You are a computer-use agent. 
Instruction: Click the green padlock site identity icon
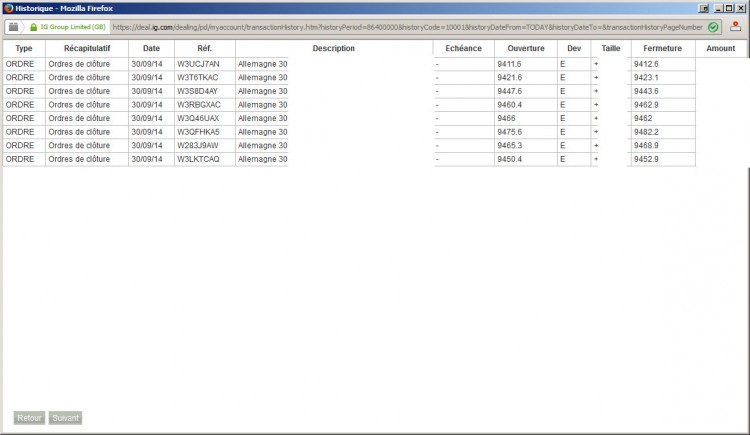(x=33, y=27)
